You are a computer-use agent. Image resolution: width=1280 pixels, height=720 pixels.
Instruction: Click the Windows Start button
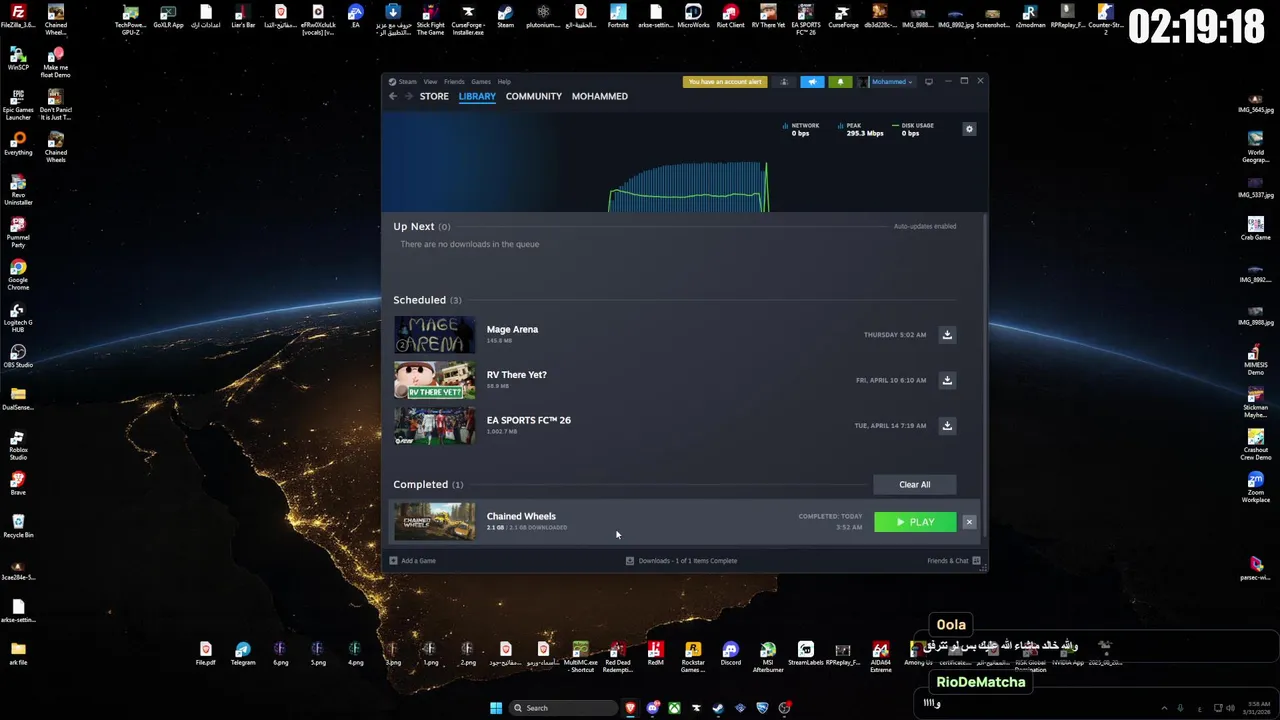click(x=495, y=708)
